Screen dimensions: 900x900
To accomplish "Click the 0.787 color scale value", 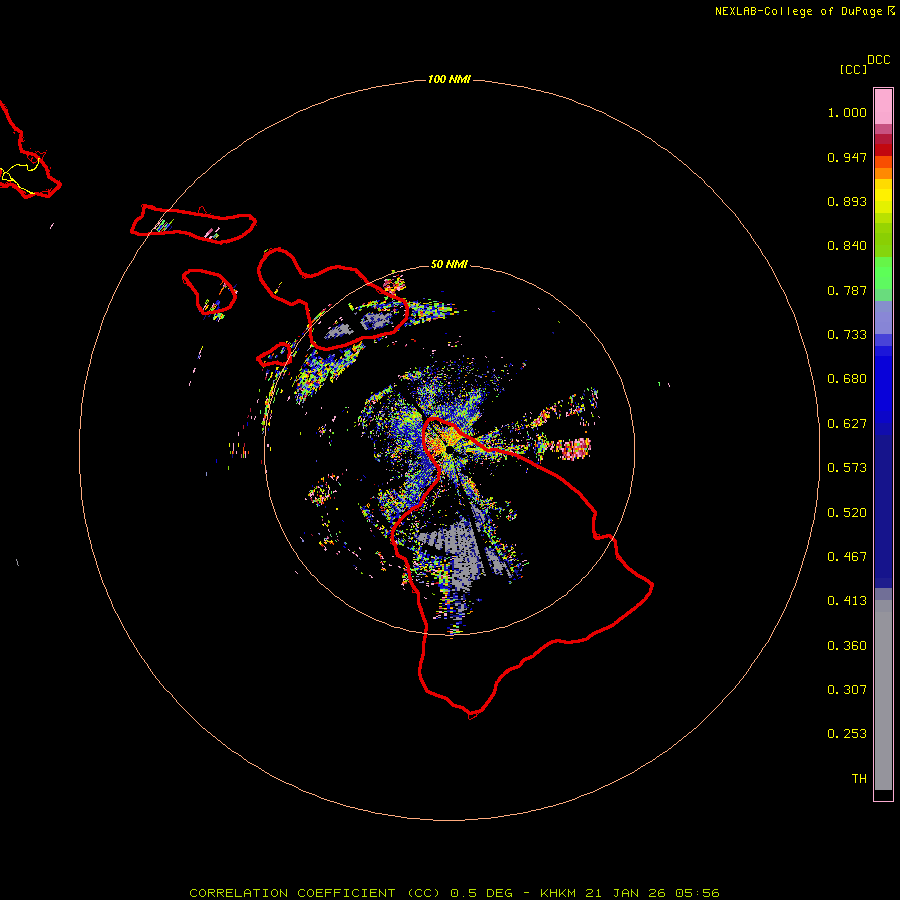I will click(x=847, y=290).
